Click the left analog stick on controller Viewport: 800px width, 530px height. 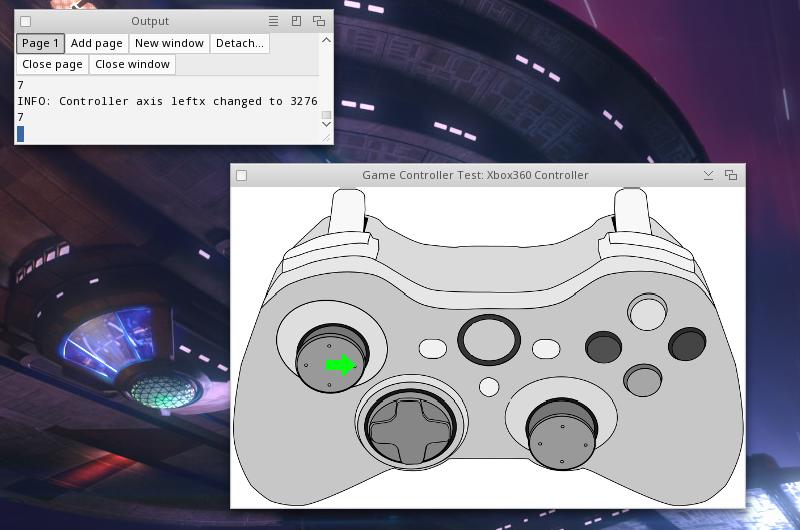pyautogui.click(x=332, y=358)
